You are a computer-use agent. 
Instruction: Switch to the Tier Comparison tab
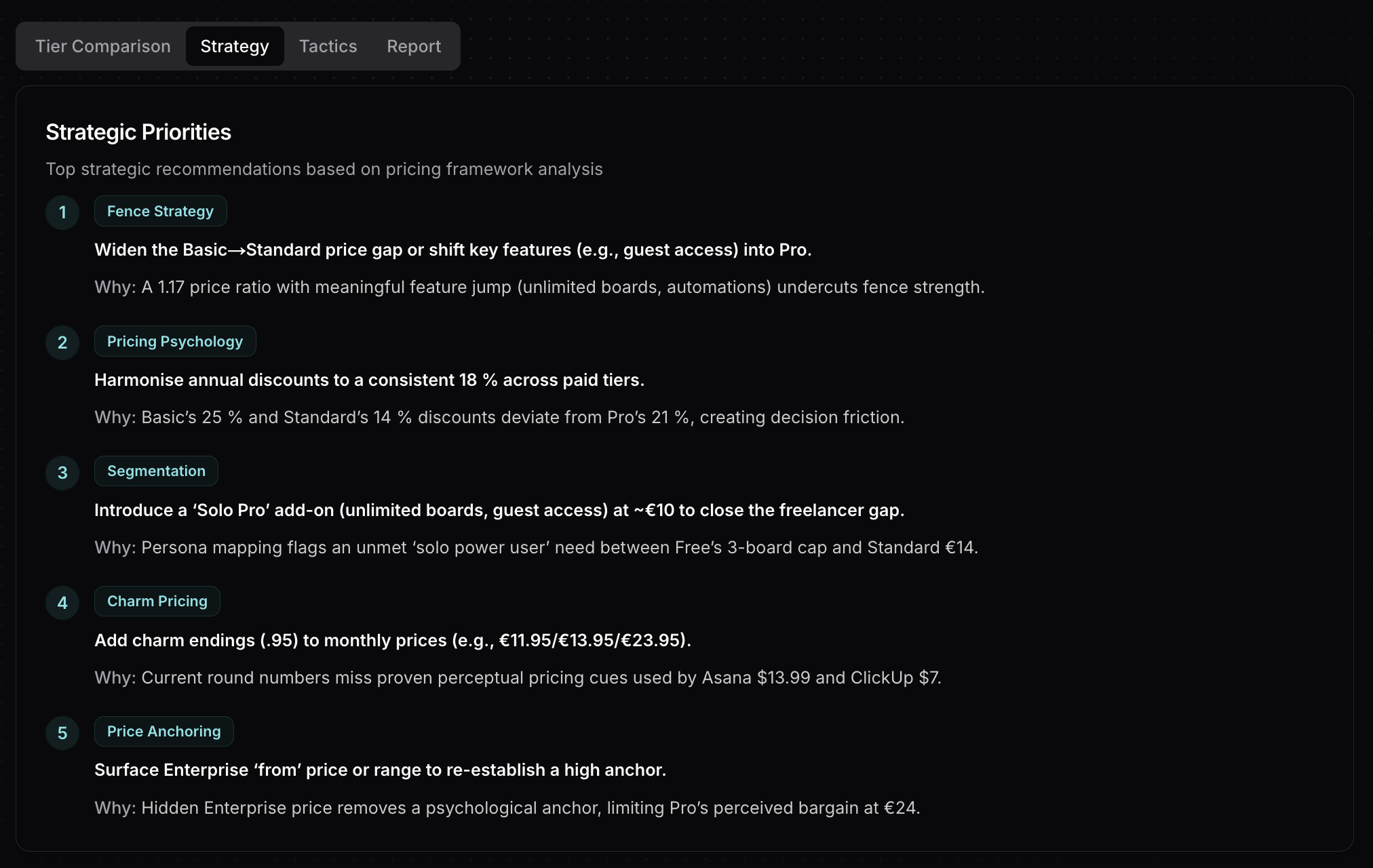pos(102,45)
